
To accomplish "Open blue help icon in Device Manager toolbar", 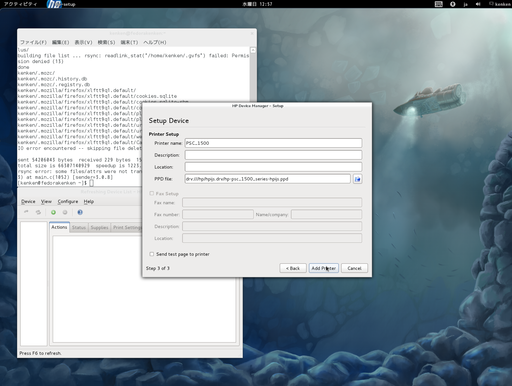I will pos(80,212).
